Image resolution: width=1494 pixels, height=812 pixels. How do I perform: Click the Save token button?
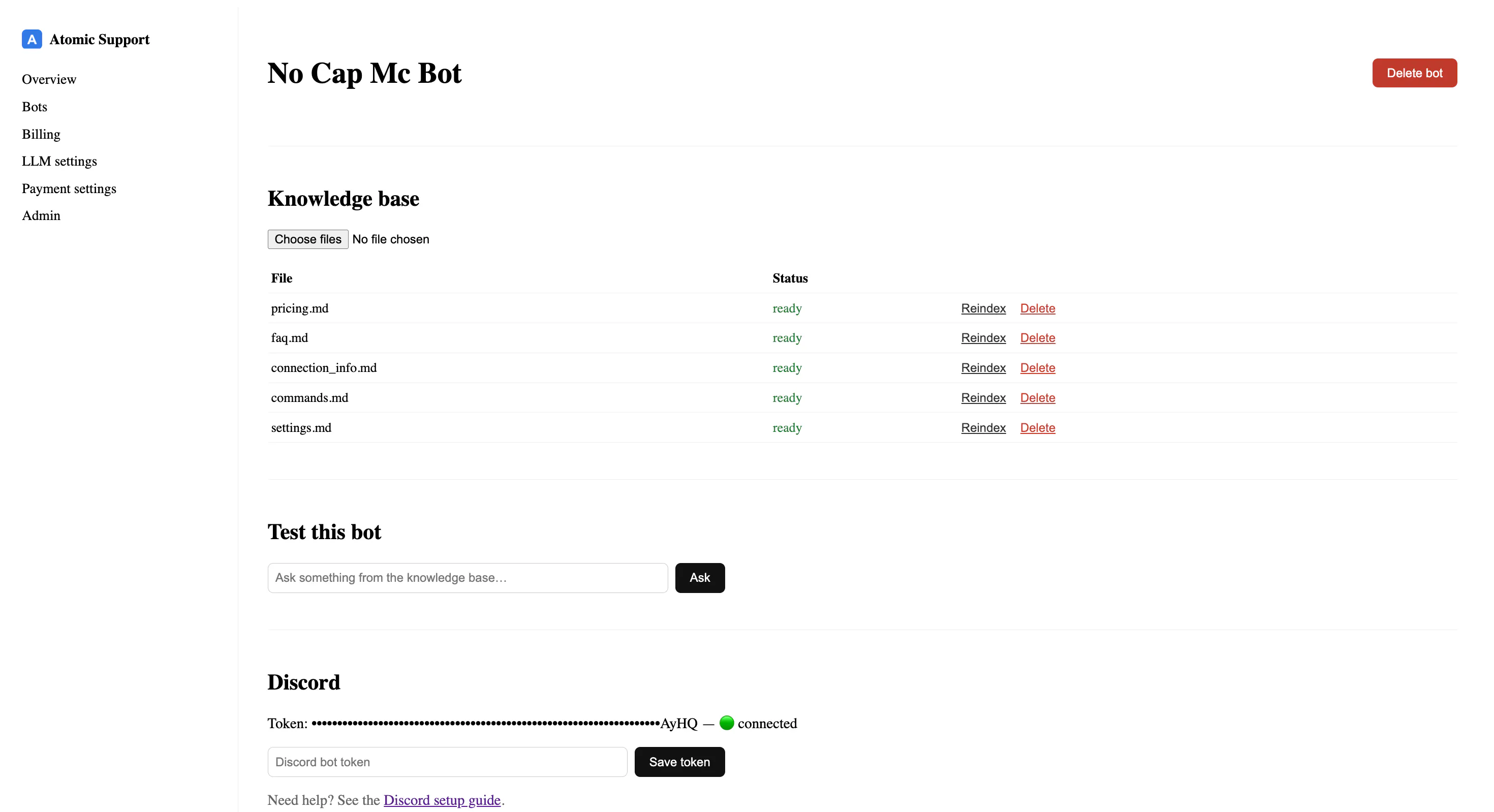coord(679,762)
